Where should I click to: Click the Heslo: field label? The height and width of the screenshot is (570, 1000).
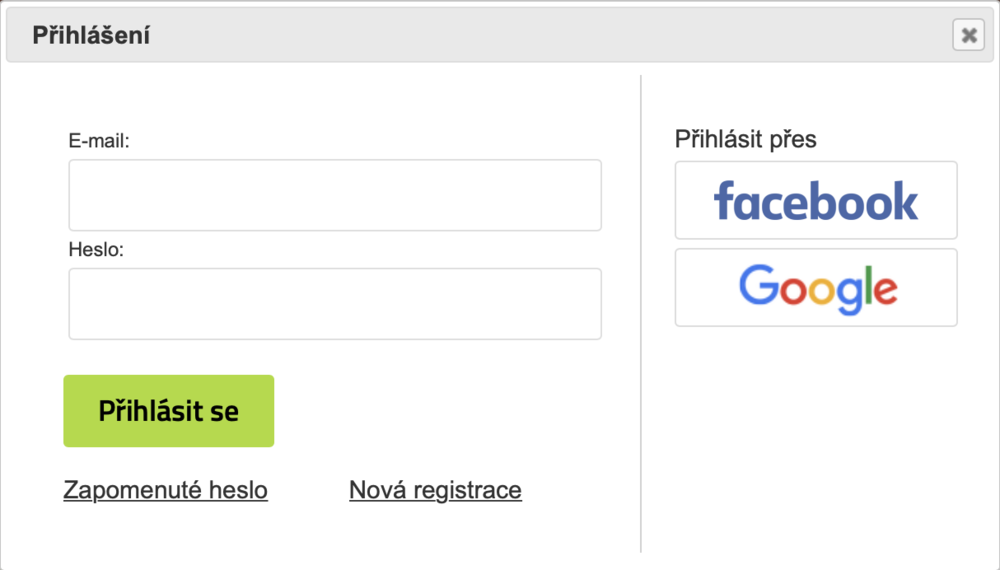(x=96, y=249)
